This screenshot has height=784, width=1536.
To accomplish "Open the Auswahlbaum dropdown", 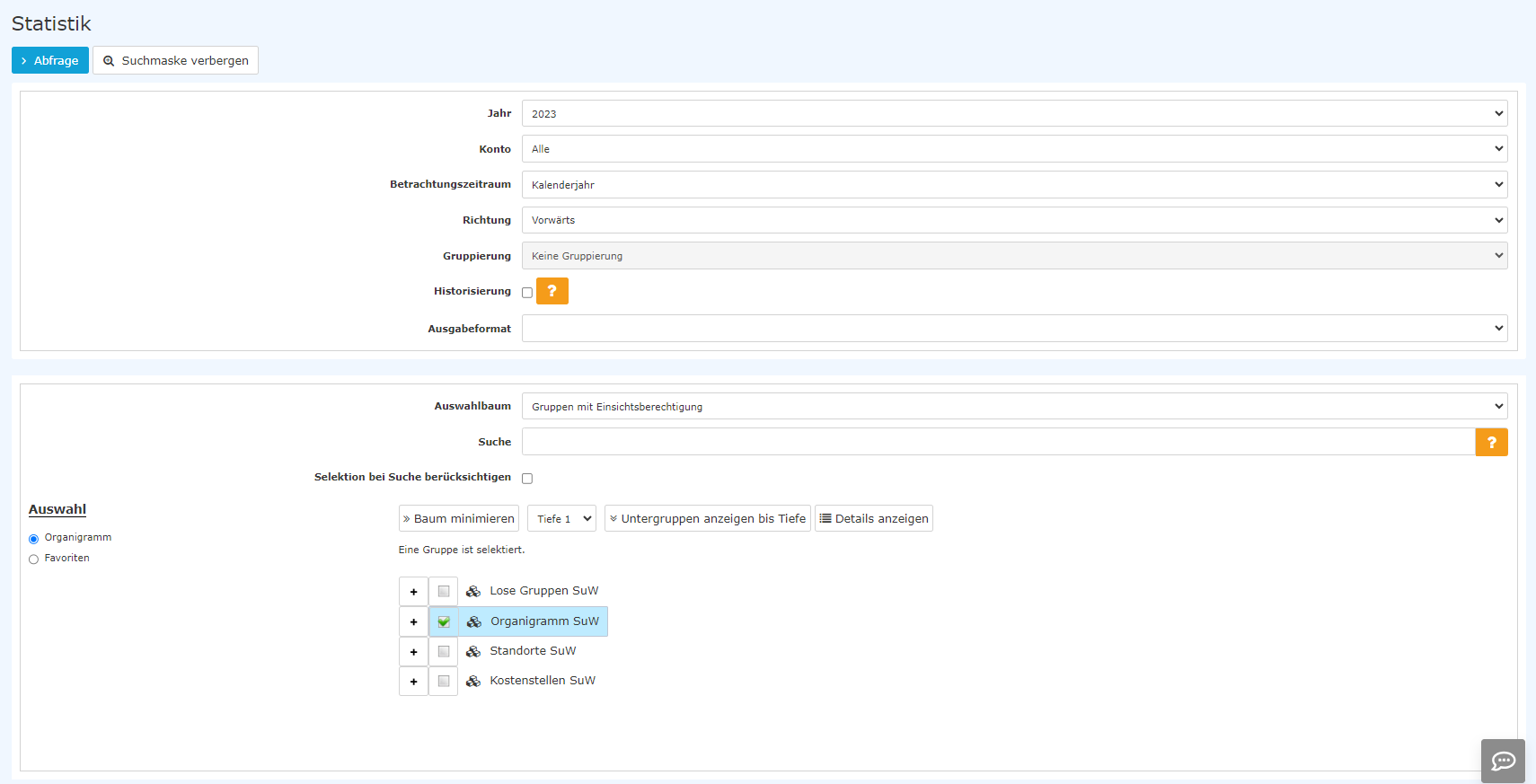I will (x=1014, y=406).
